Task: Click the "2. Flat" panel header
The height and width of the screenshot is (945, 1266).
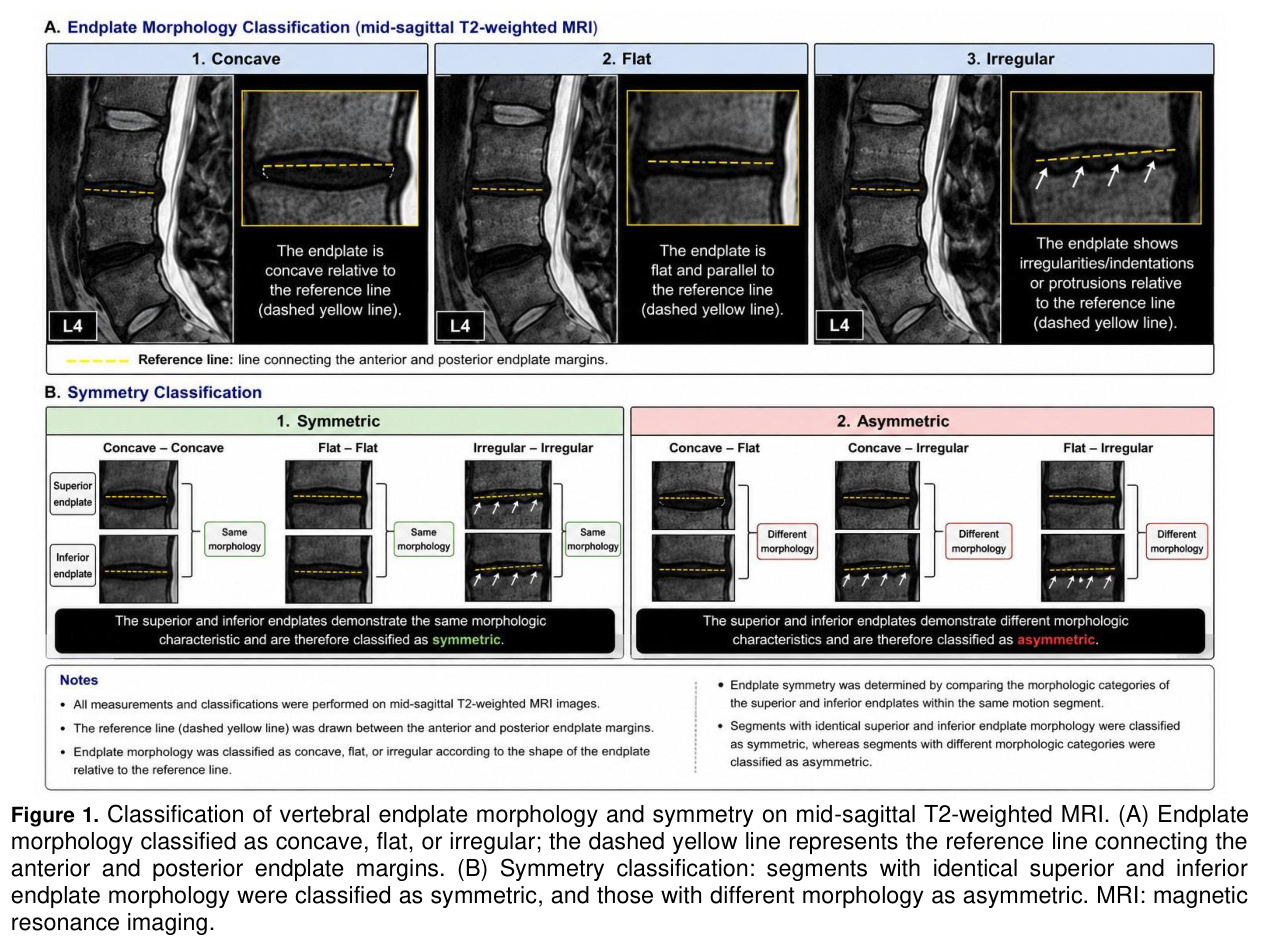Action: tap(626, 59)
